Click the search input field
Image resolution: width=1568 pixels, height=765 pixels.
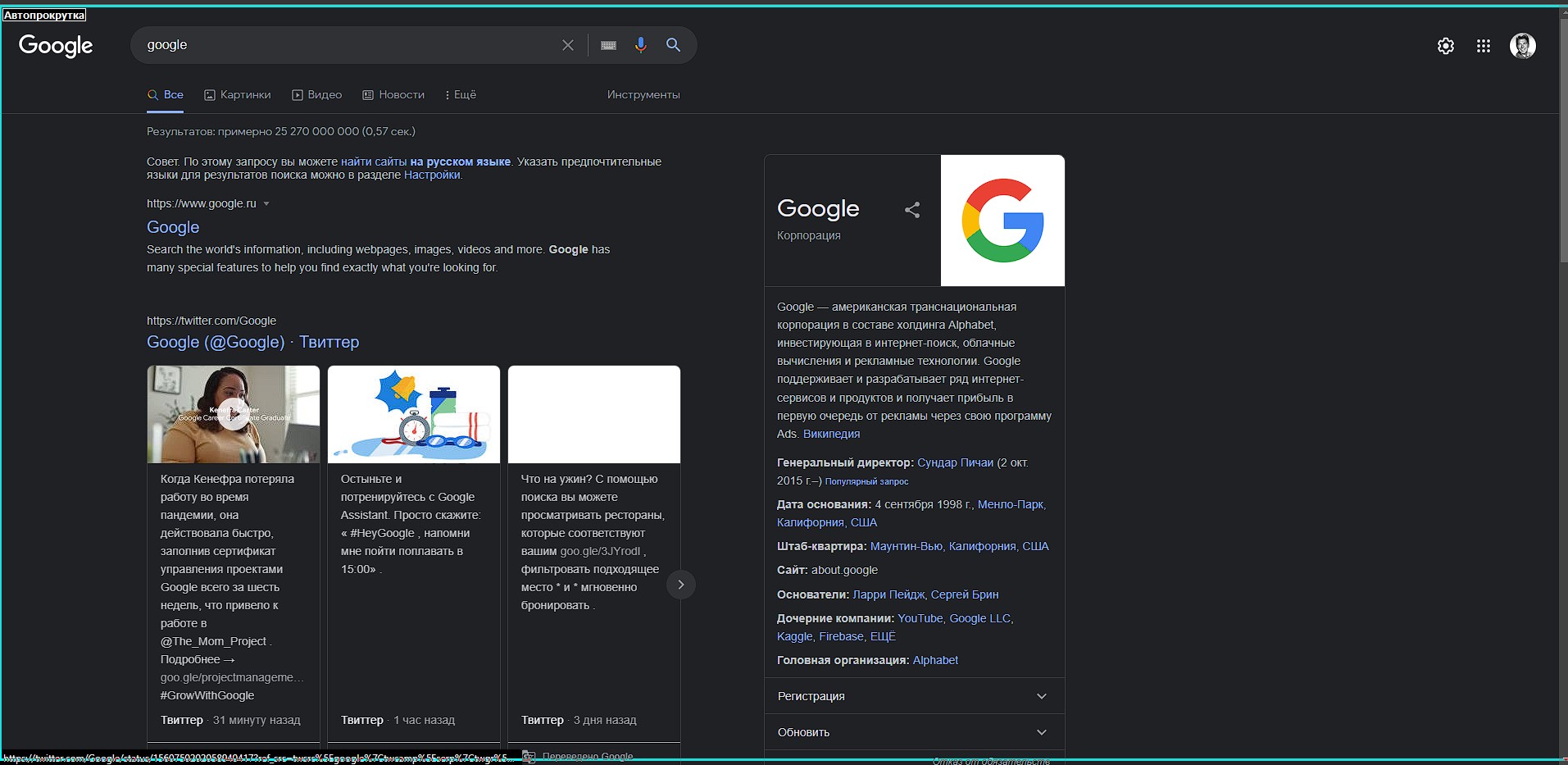pyautogui.click(x=348, y=45)
